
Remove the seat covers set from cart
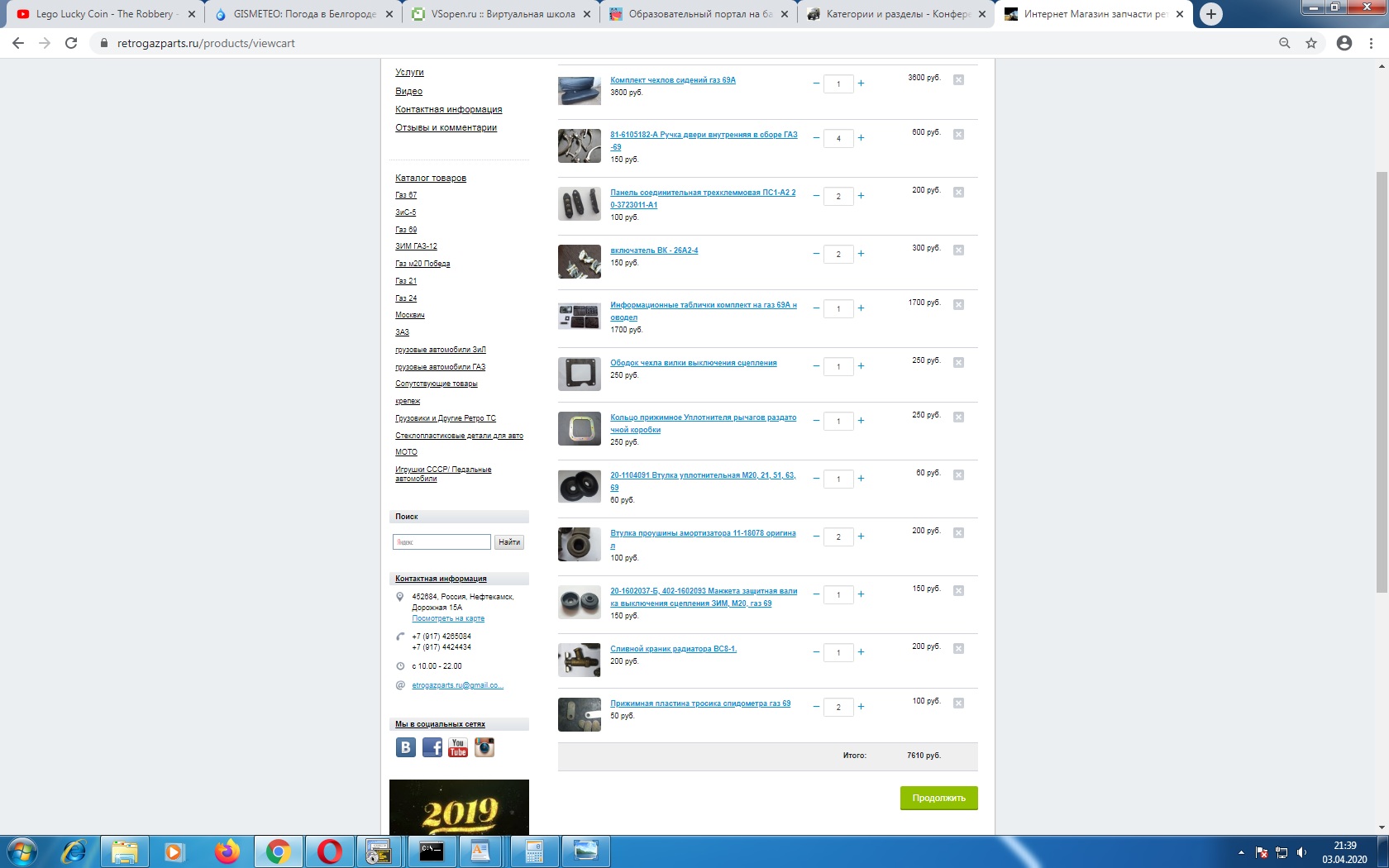[958, 80]
